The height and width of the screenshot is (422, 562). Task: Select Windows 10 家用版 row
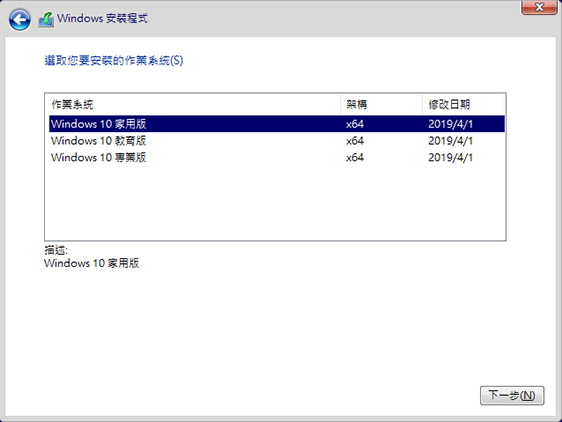pos(277,124)
